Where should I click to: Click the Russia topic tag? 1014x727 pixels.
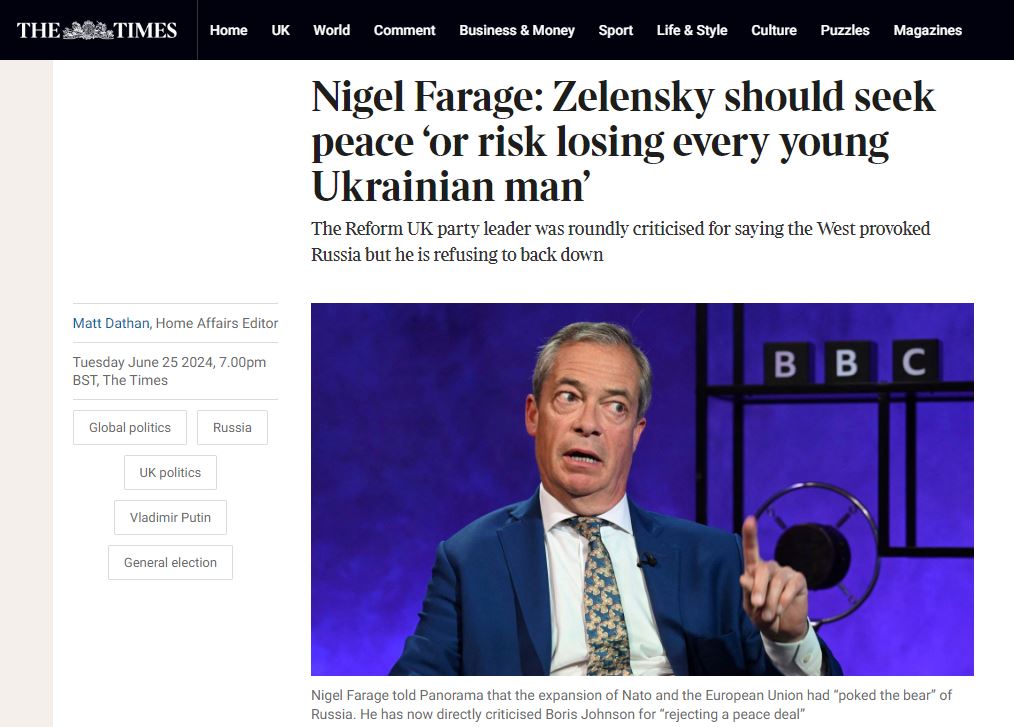click(232, 427)
